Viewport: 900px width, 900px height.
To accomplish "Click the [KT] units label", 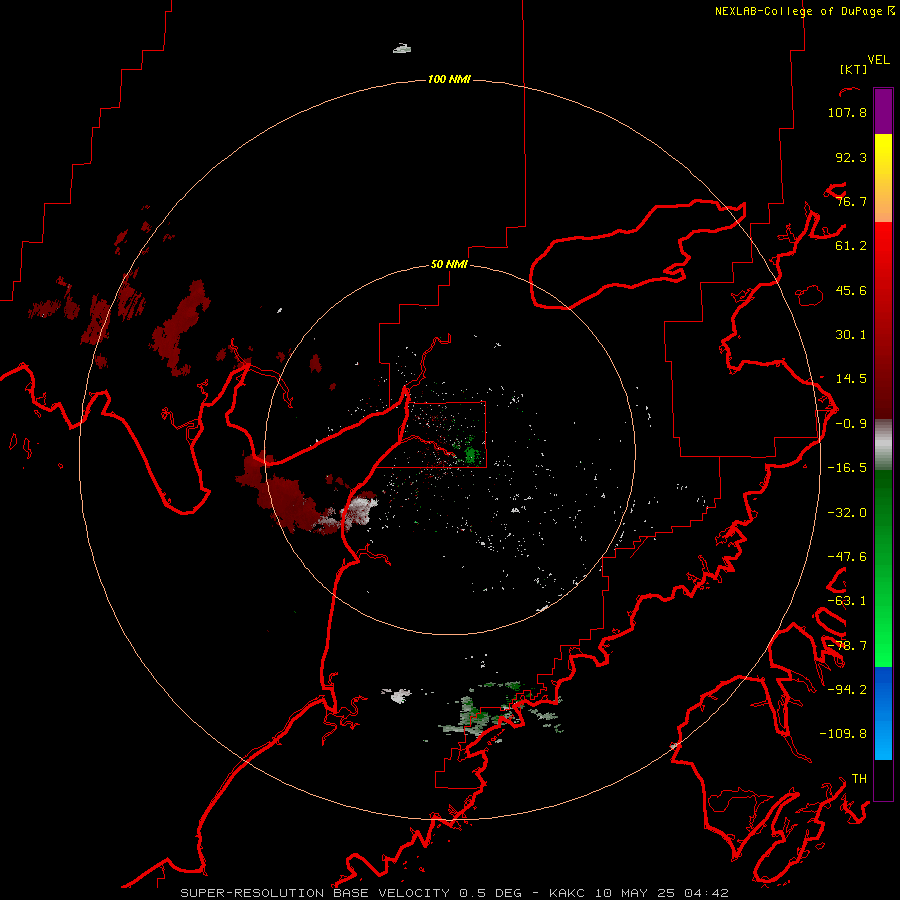I will pyautogui.click(x=854, y=69).
